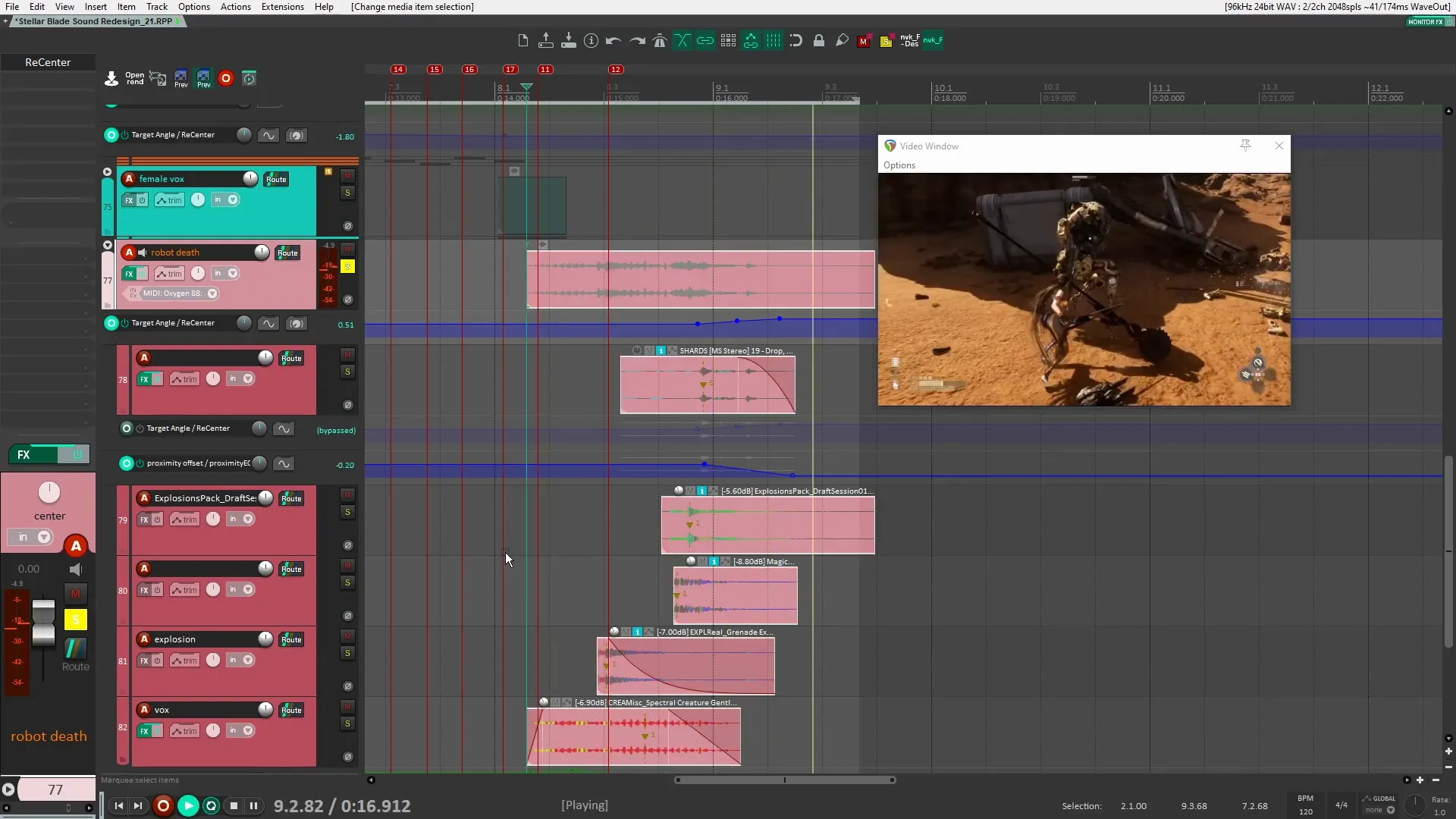Open the Options menu in the Video Window
This screenshot has width=1456, height=819.
click(899, 165)
